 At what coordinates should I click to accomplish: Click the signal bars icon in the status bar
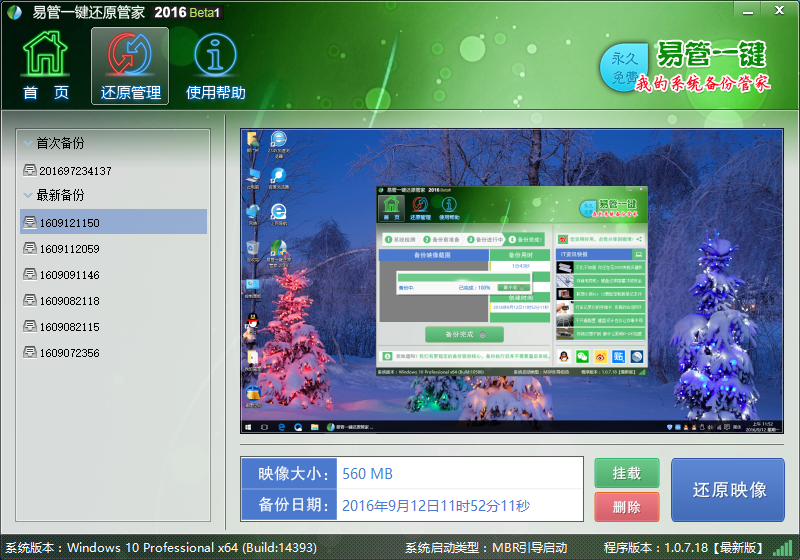[x=782, y=548]
